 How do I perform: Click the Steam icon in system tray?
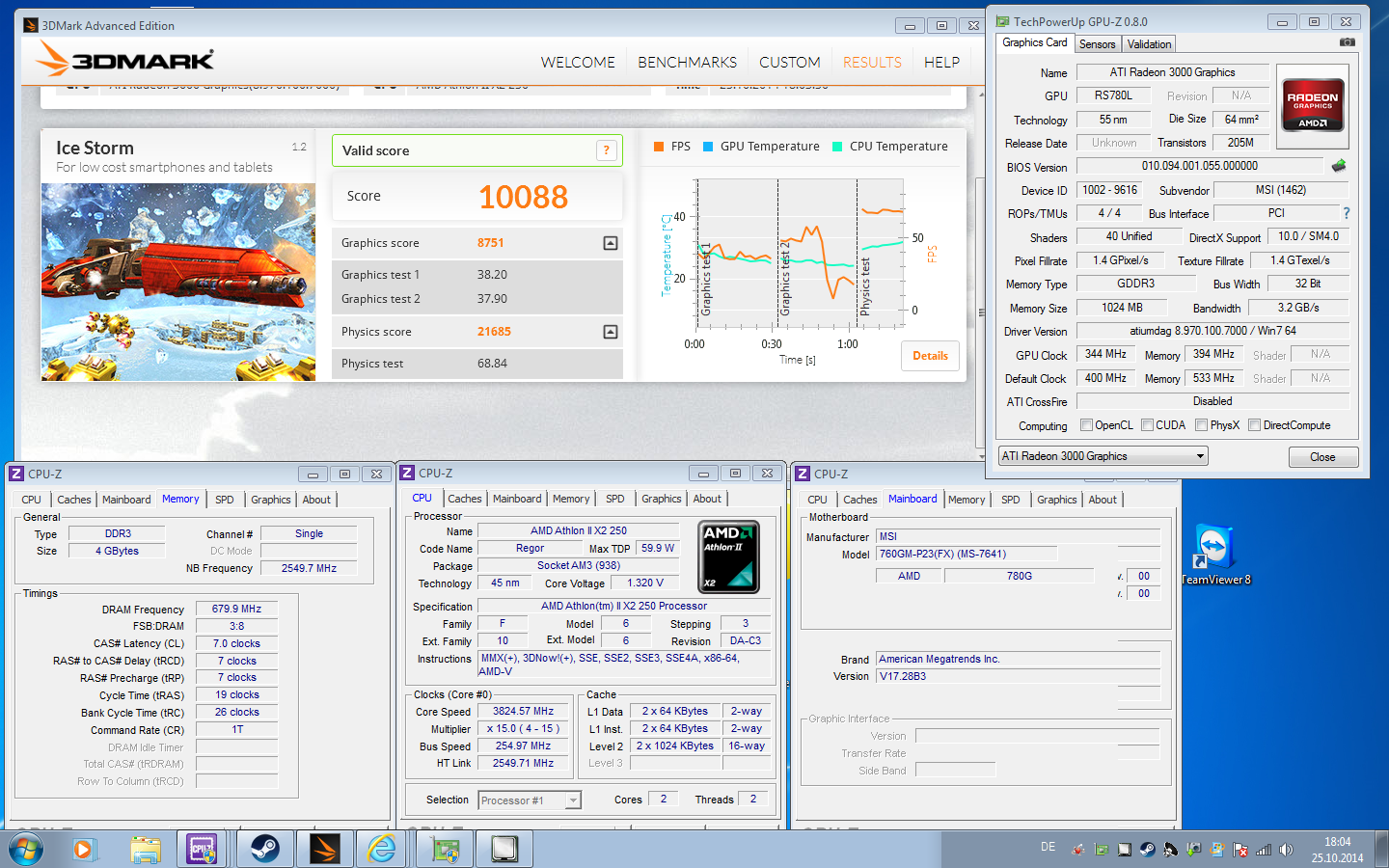click(1147, 850)
